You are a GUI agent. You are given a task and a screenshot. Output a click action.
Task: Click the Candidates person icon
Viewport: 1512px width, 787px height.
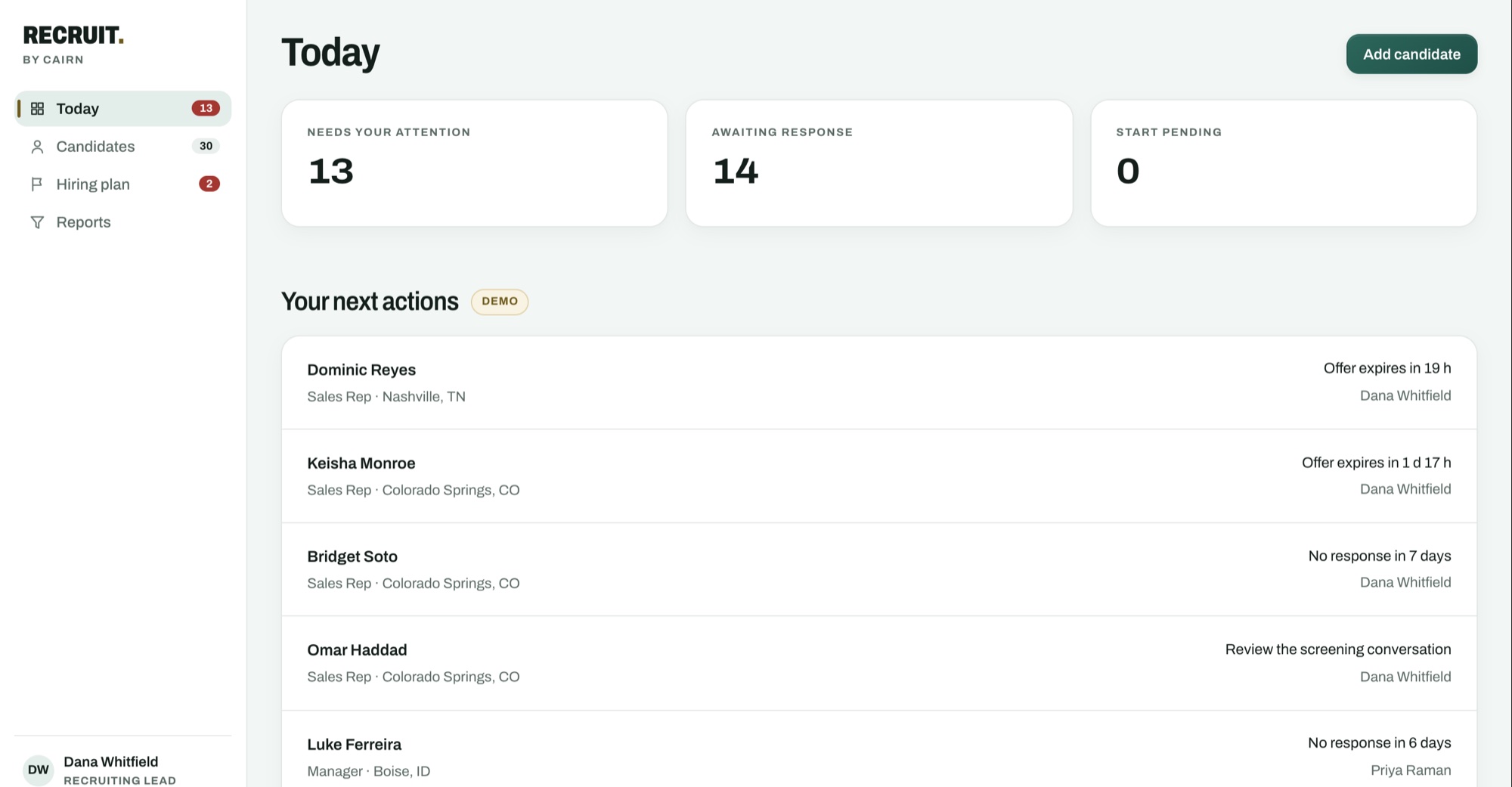coord(37,147)
